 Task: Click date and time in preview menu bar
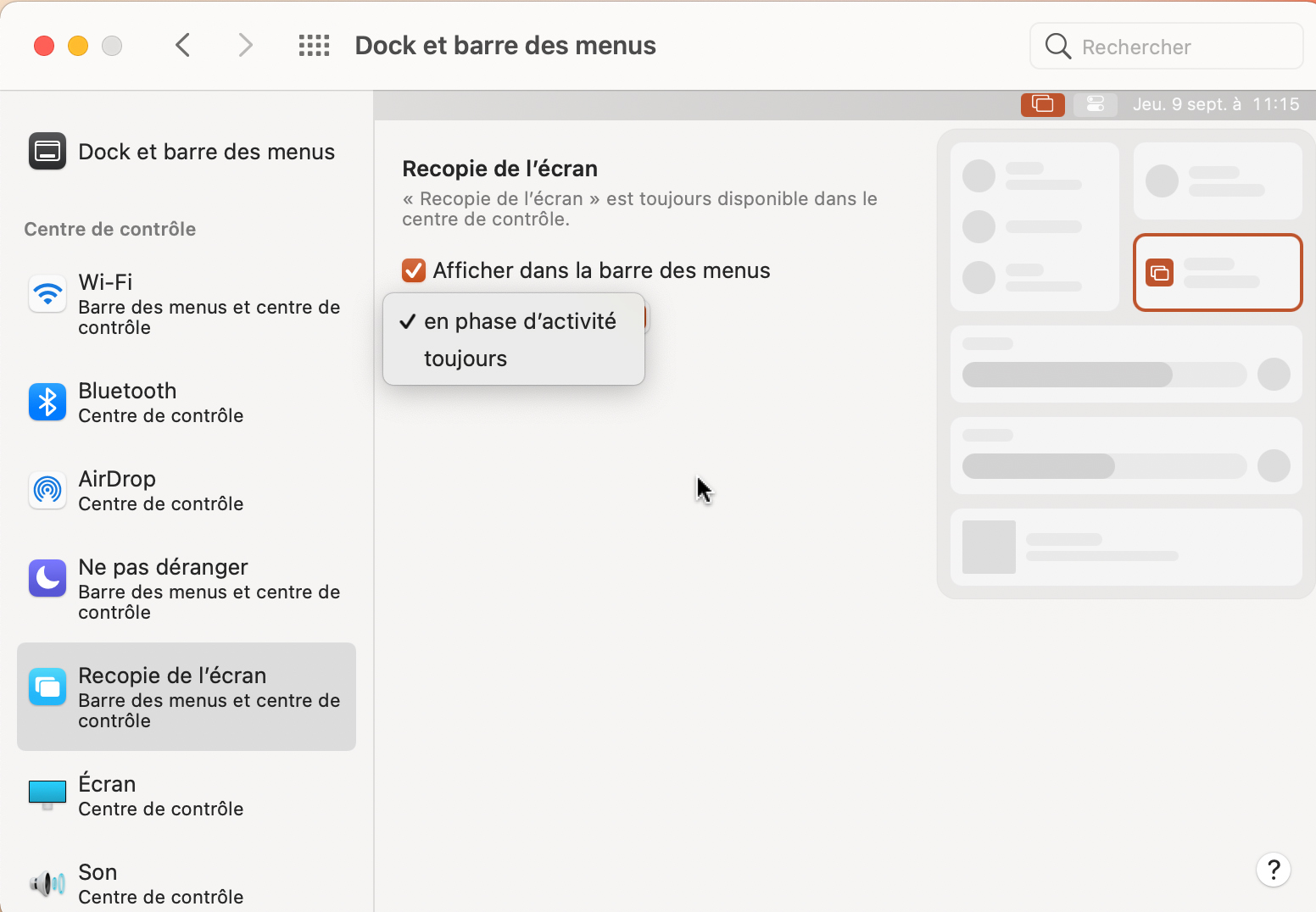1216,104
